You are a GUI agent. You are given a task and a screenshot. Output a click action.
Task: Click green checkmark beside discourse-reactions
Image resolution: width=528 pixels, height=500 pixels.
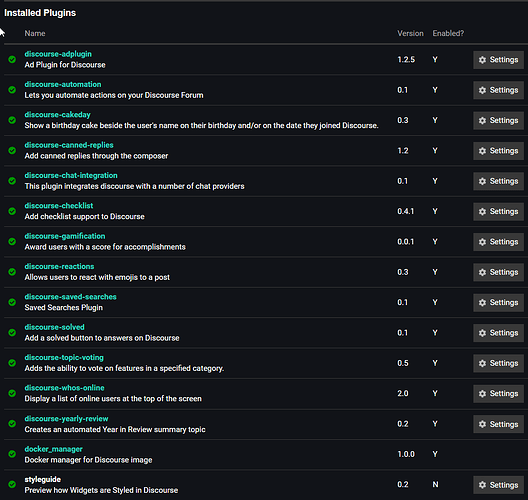12,272
